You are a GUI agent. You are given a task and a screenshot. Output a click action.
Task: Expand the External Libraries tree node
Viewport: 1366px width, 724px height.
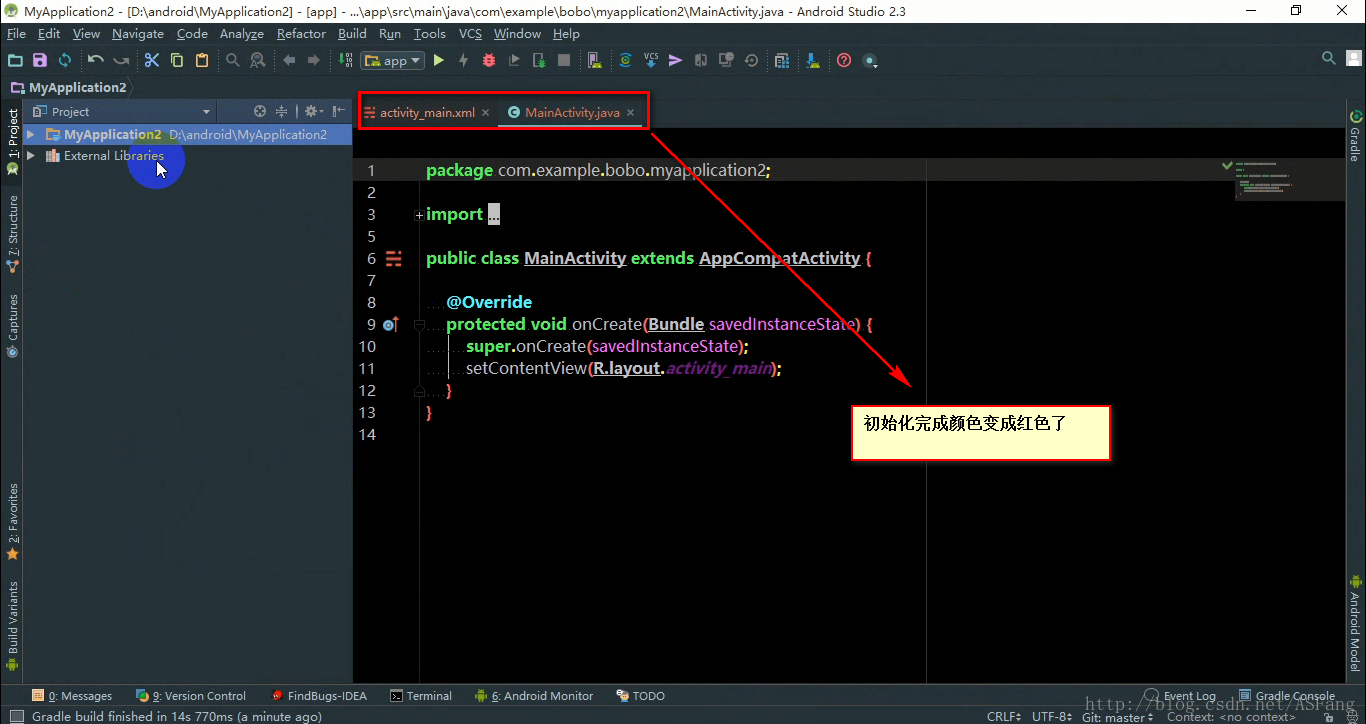[x=31, y=155]
